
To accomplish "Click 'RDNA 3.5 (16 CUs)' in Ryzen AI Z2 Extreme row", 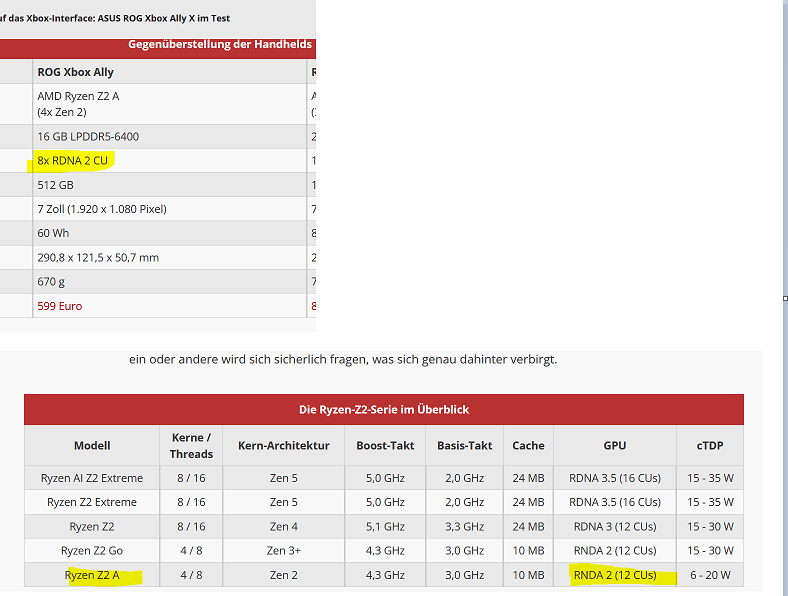I will [615, 478].
